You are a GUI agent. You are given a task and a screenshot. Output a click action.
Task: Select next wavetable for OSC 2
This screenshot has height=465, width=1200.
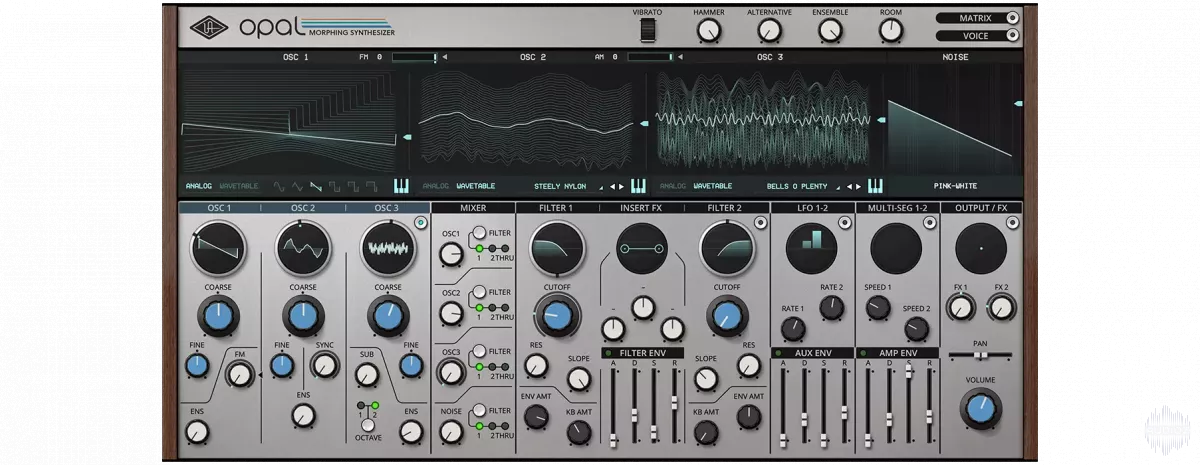(621, 186)
